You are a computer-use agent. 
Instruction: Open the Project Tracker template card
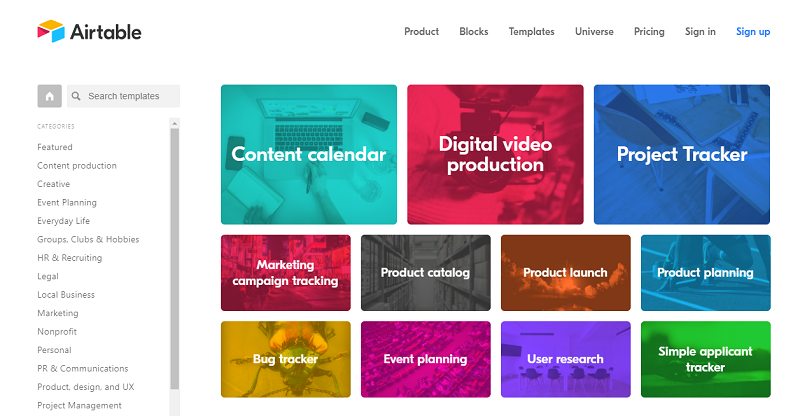682,154
